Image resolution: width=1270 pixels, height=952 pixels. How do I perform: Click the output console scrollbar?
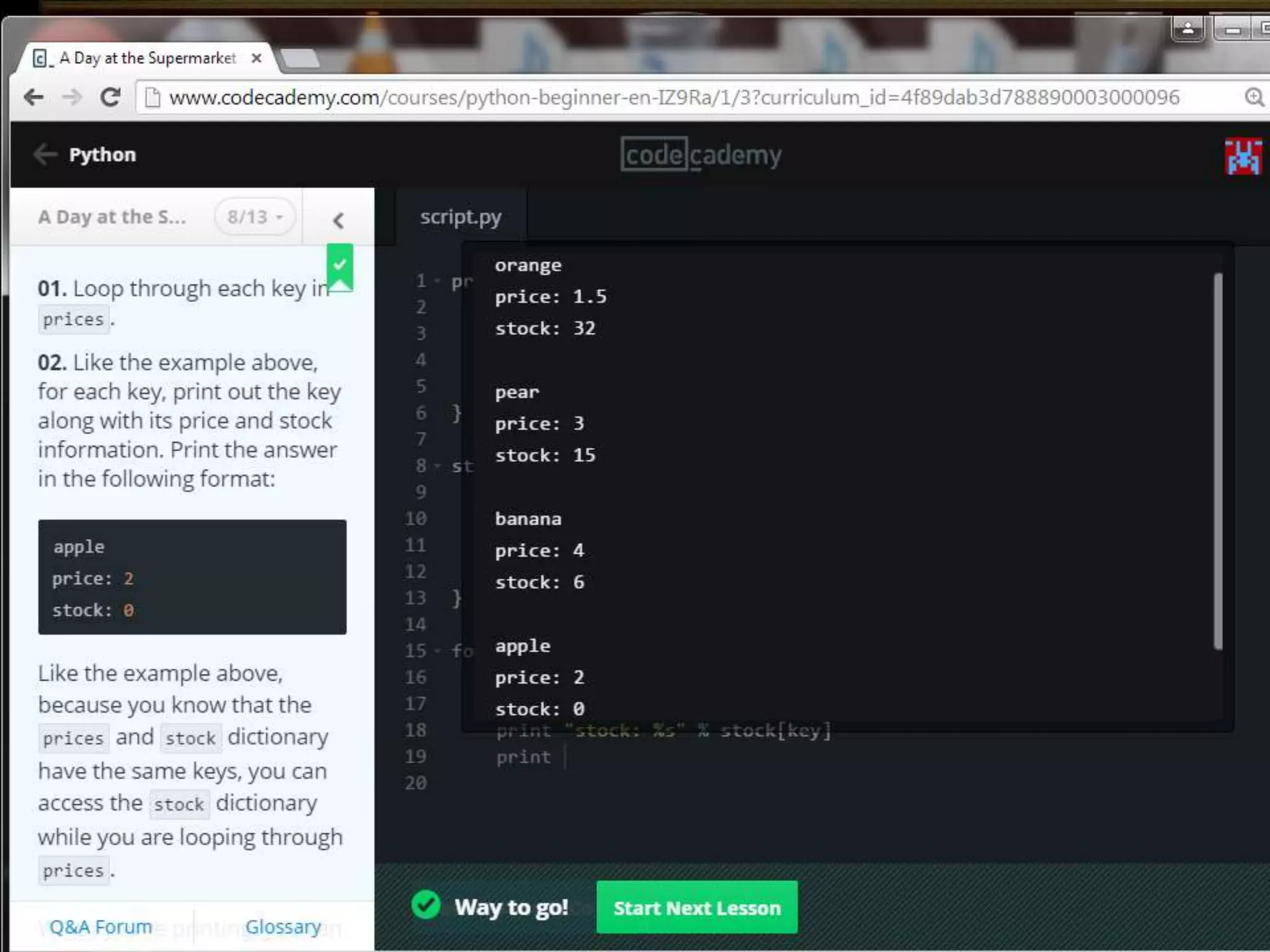[1218, 461]
